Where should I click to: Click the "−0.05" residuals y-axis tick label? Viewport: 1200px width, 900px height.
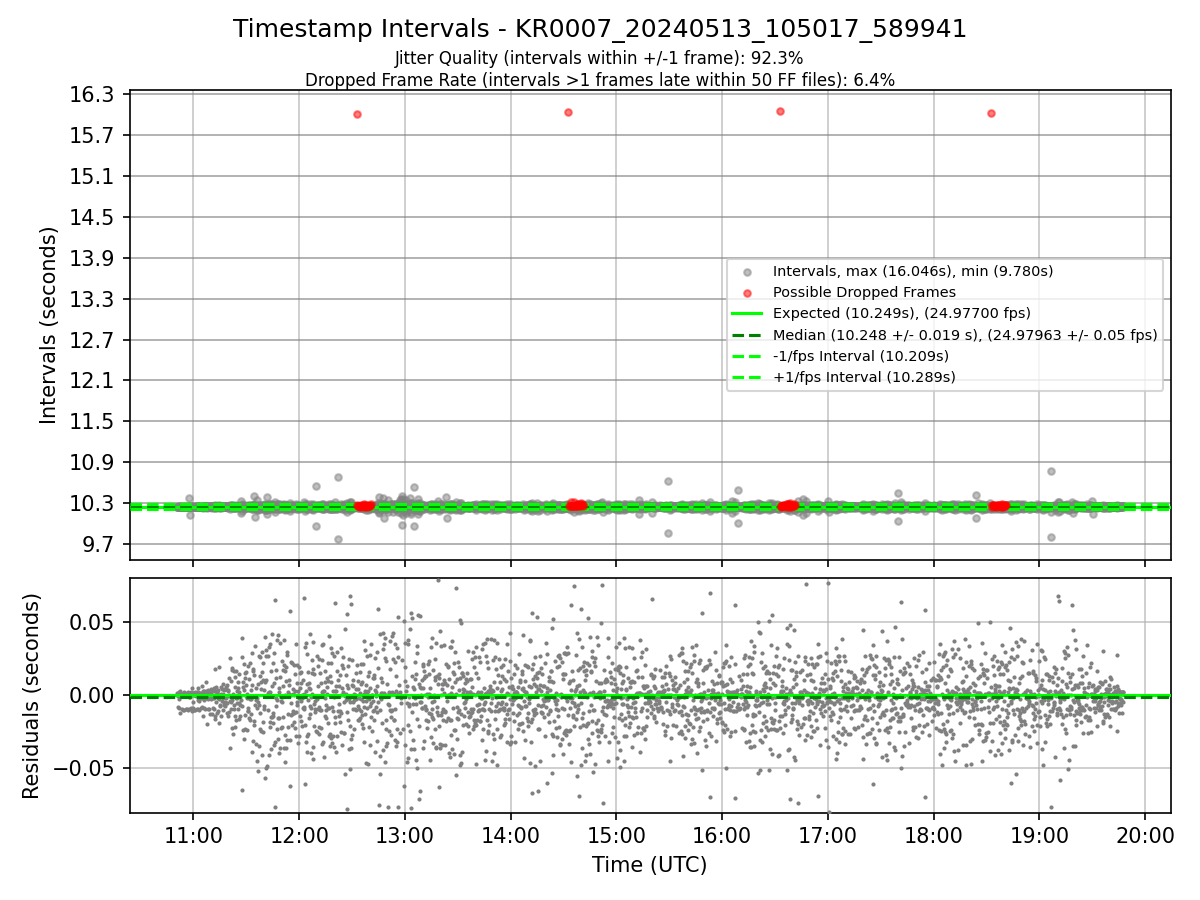[x=85, y=769]
